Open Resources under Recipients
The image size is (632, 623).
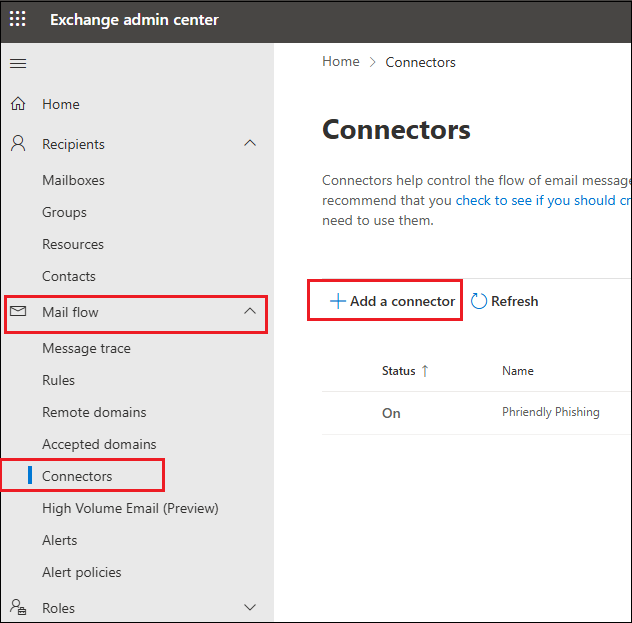pos(73,244)
